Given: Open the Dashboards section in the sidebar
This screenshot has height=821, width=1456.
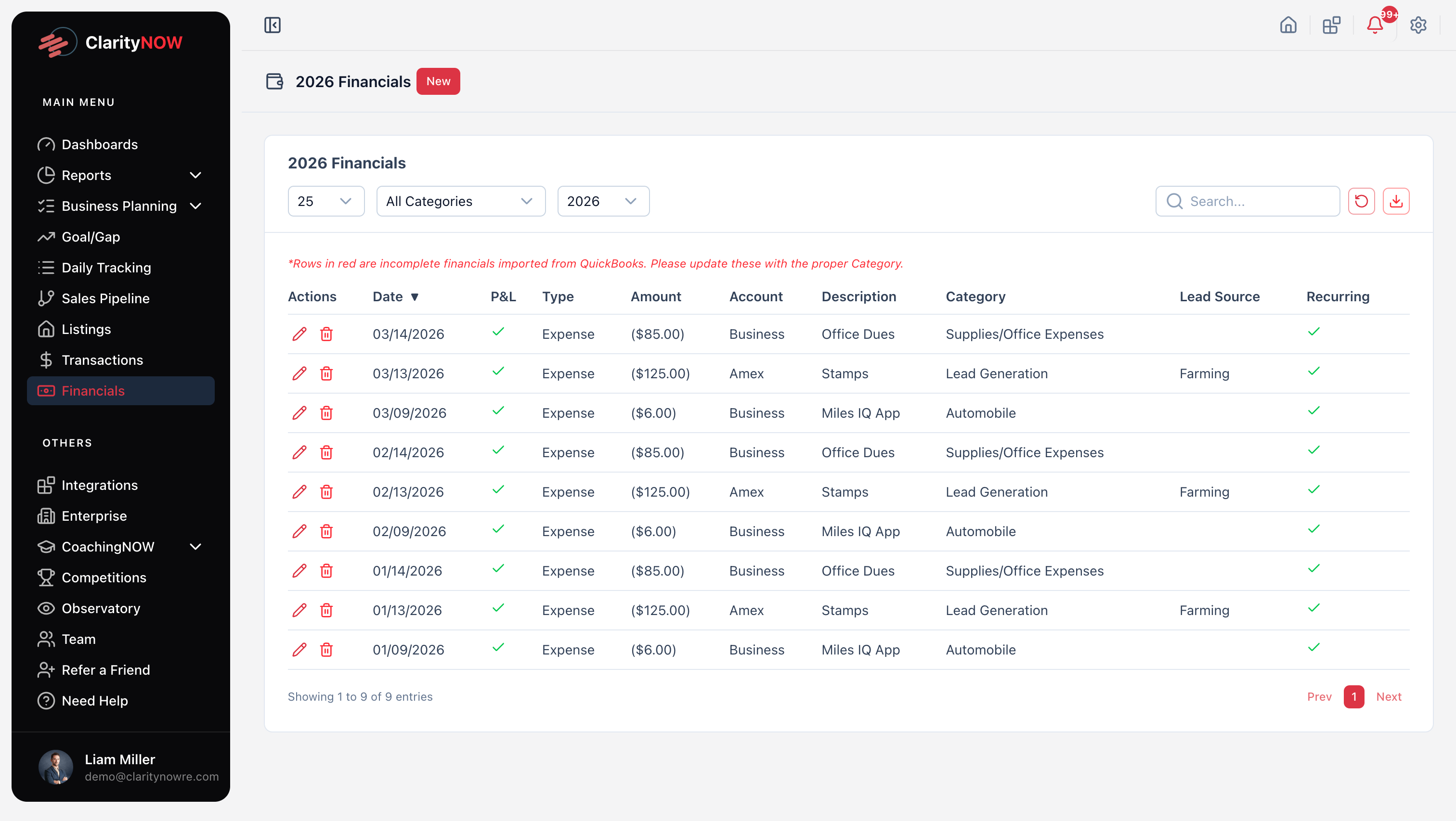Looking at the screenshot, I should (x=100, y=144).
